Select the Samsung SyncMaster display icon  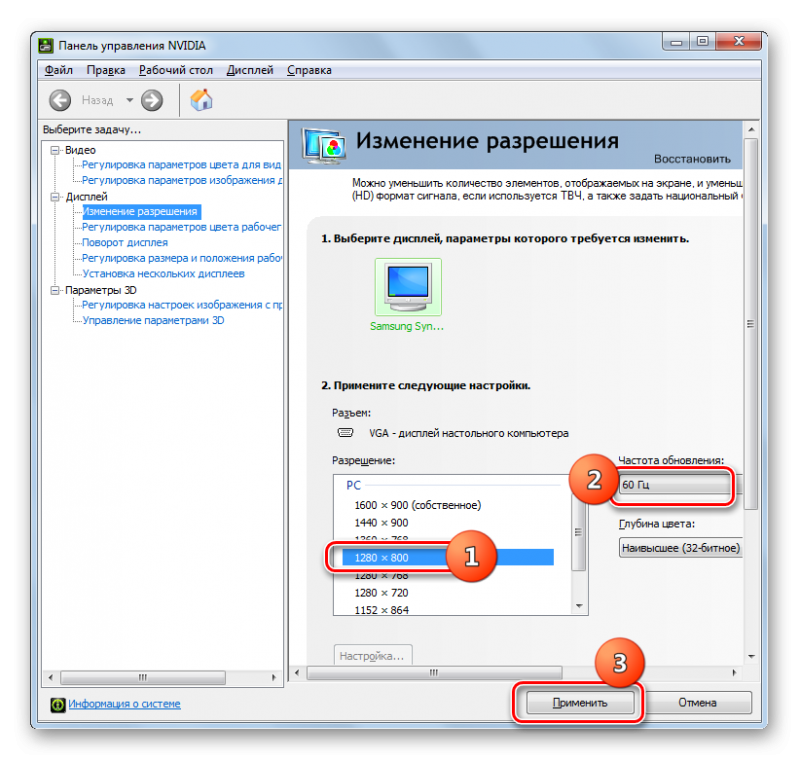point(408,287)
